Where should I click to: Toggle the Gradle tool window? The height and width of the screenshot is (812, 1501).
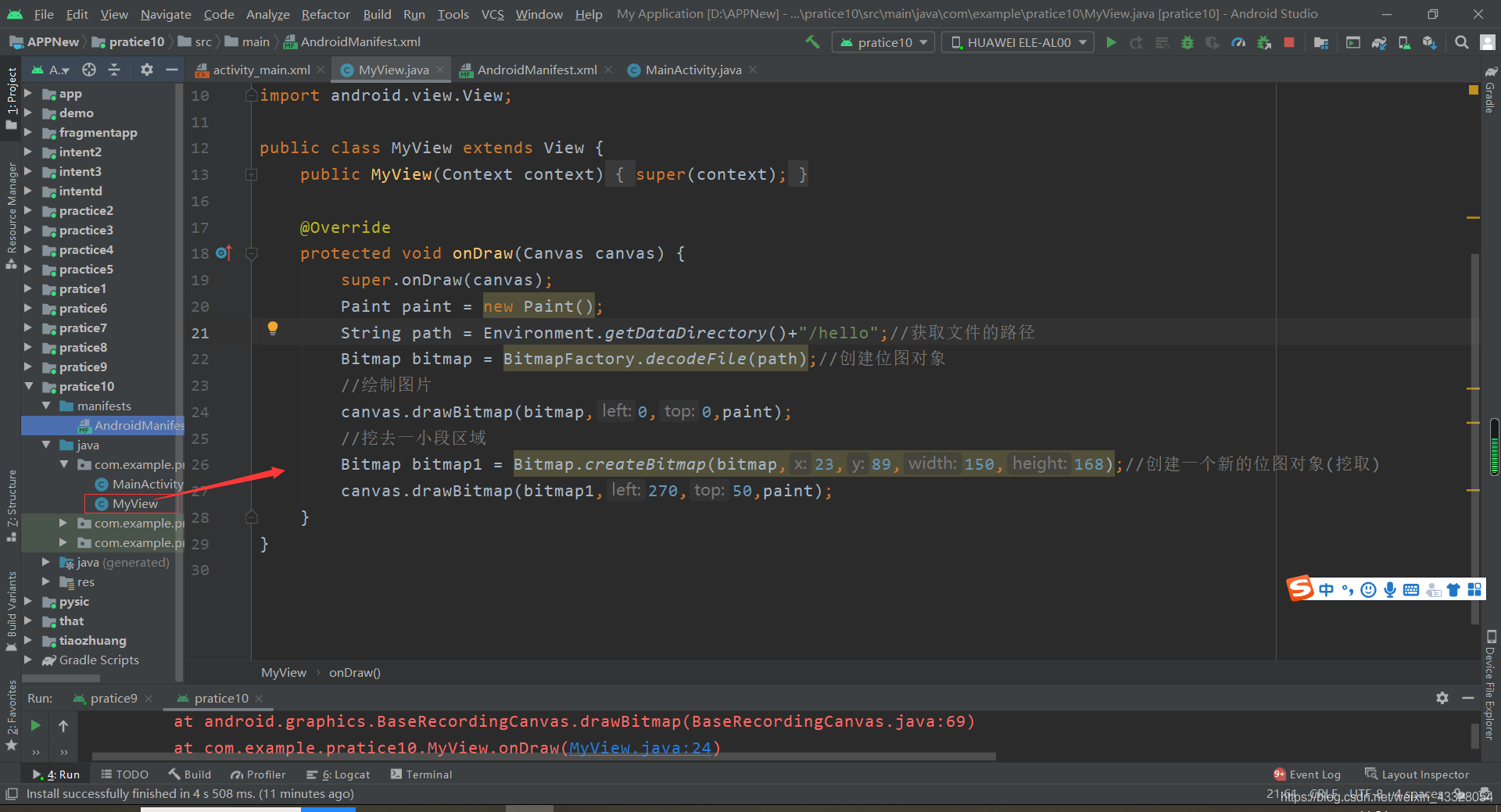[x=1490, y=90]
